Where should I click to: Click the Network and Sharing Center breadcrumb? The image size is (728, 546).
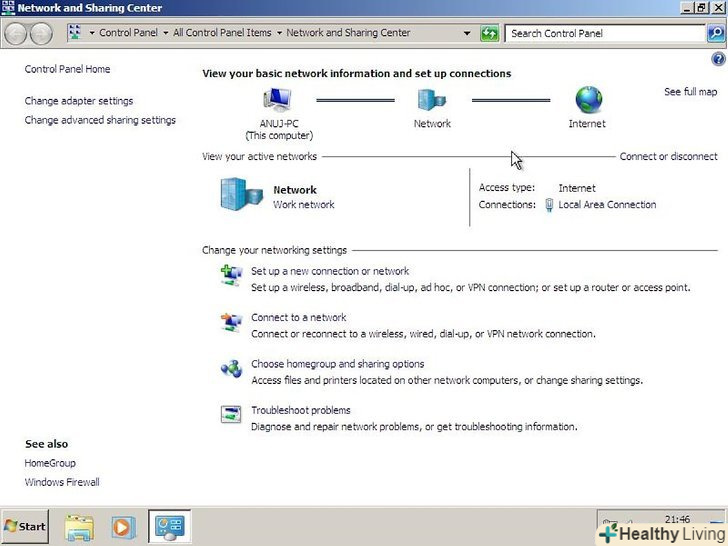coord(348,33)
